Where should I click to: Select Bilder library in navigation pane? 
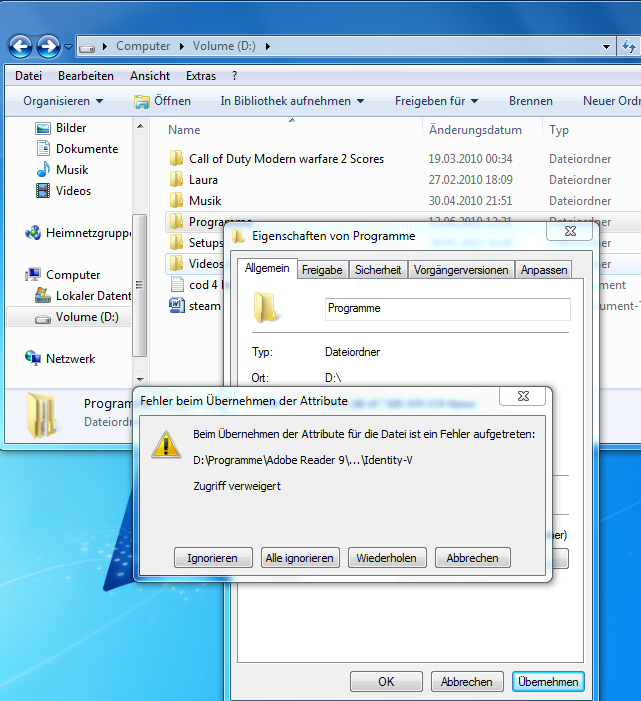point(60,128)
